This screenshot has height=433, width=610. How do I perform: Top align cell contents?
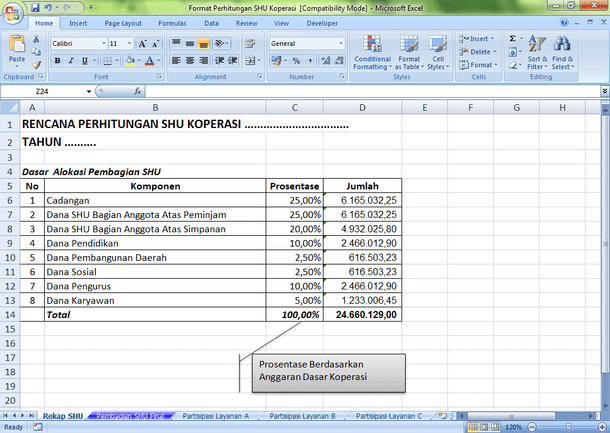click(x=176, y=44)
